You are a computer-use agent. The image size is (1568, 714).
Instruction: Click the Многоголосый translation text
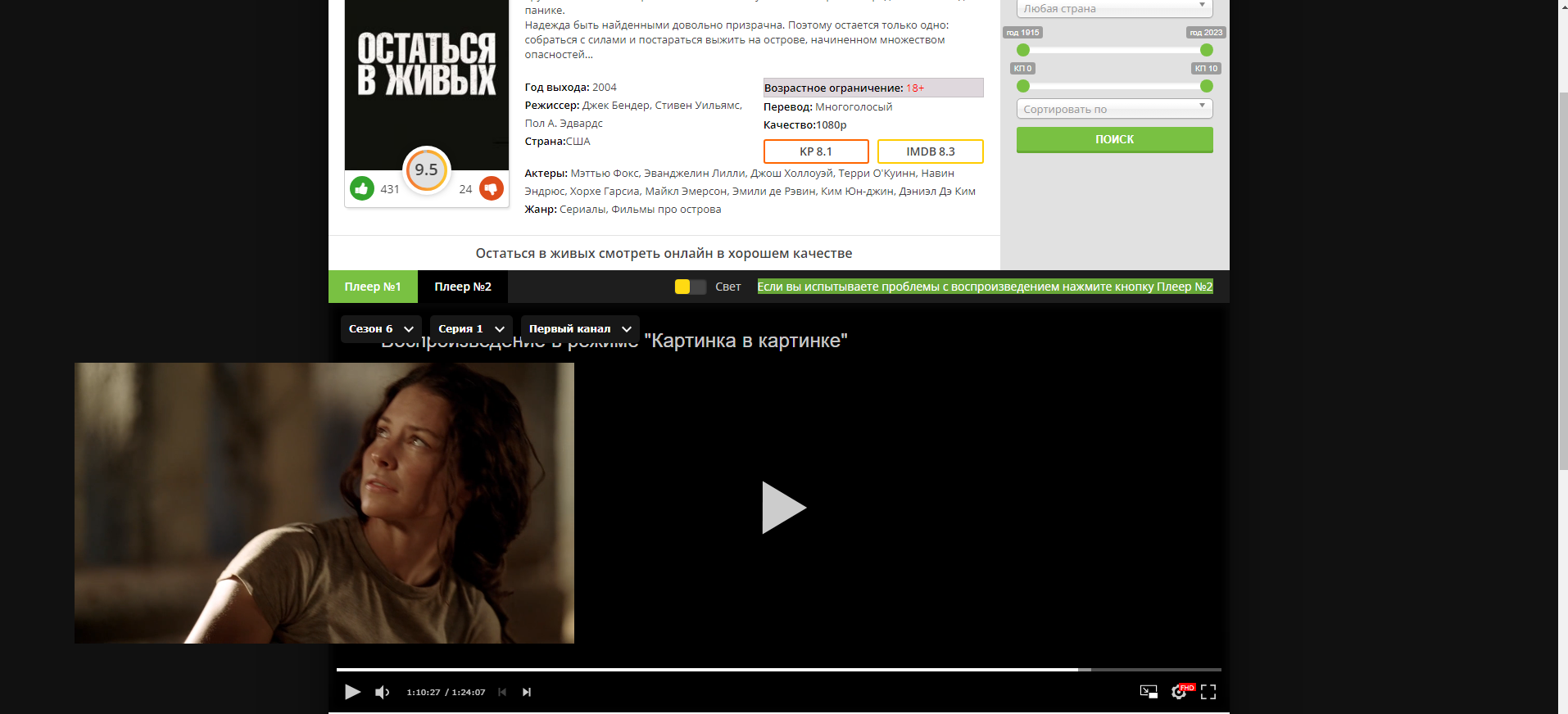point(854,107)
